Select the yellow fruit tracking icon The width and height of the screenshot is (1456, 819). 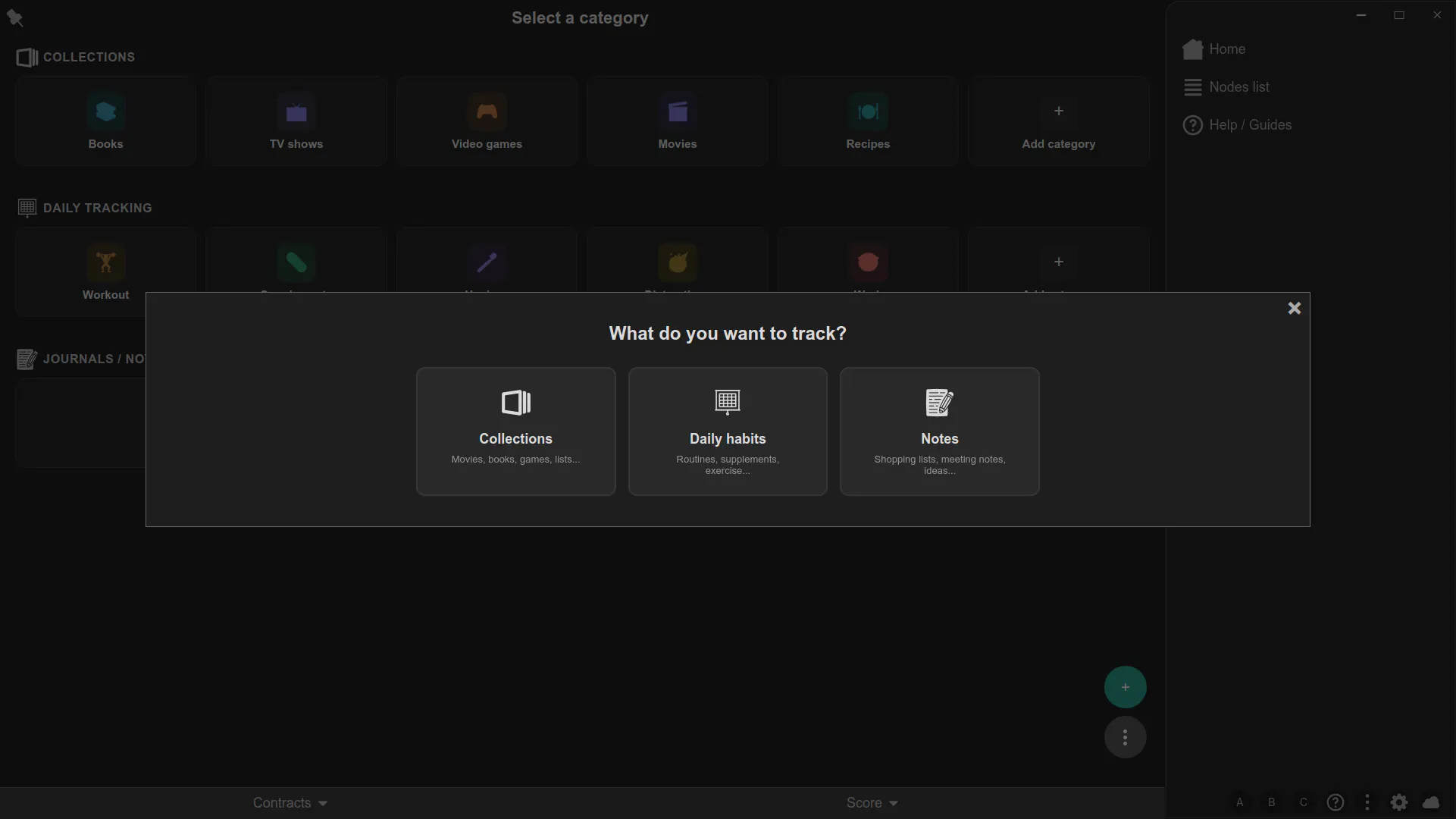click(678, 262)
